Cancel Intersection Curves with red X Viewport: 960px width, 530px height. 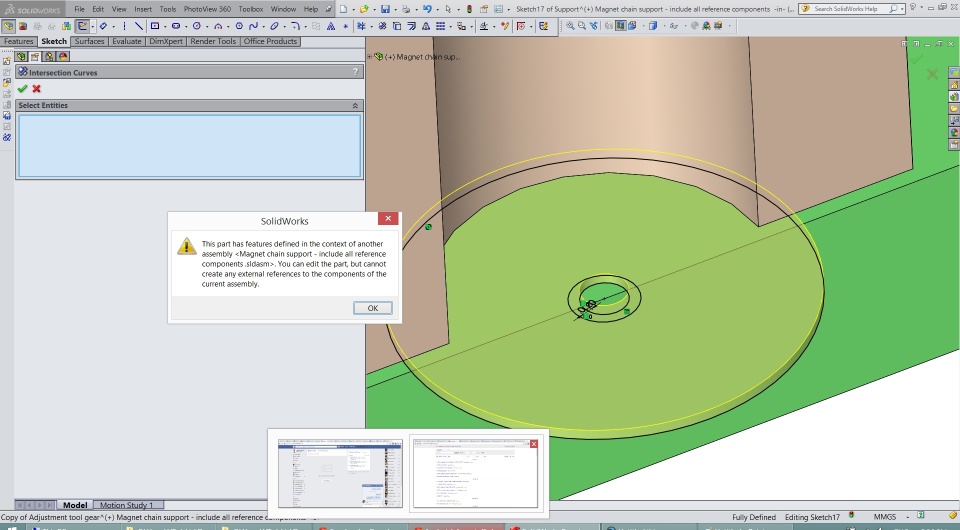(x=37, y=89)
